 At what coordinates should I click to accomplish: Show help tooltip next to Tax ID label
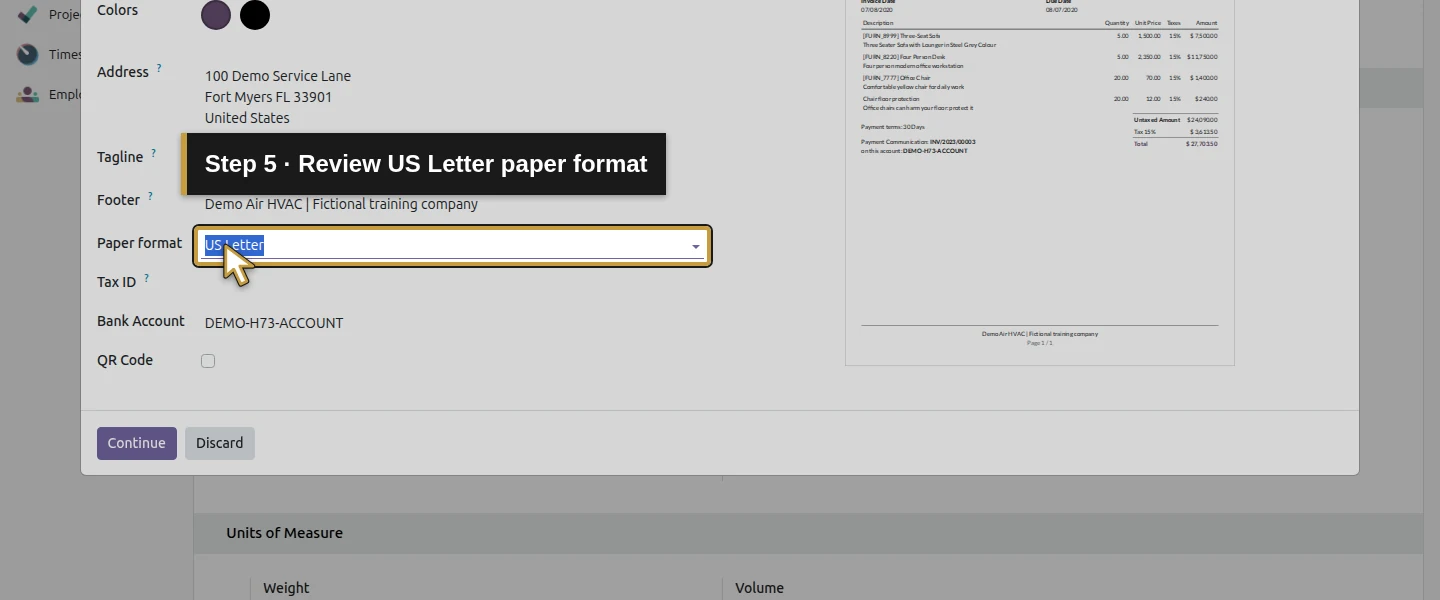[x=146, y=279]
